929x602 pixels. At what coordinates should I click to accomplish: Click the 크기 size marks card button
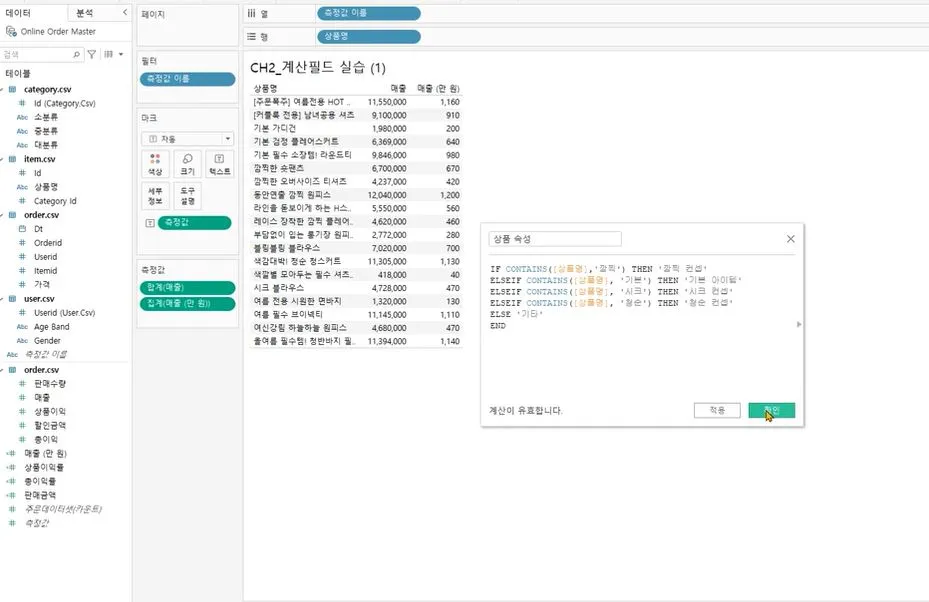tap(187, 164)
